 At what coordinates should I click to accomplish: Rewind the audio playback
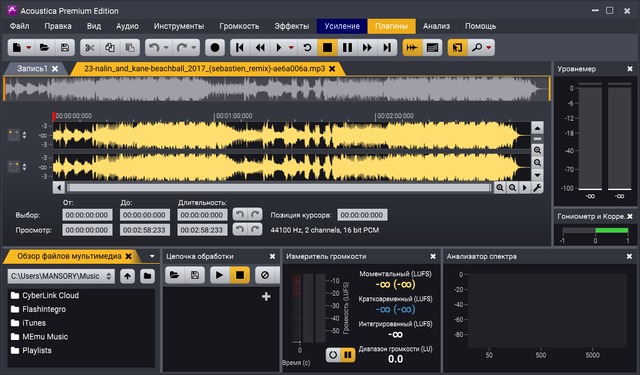(260, 48)
